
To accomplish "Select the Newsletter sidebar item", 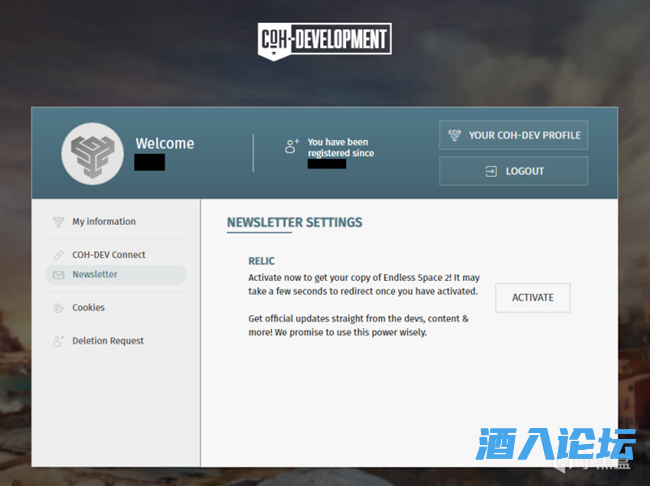I will coord(95,275).
